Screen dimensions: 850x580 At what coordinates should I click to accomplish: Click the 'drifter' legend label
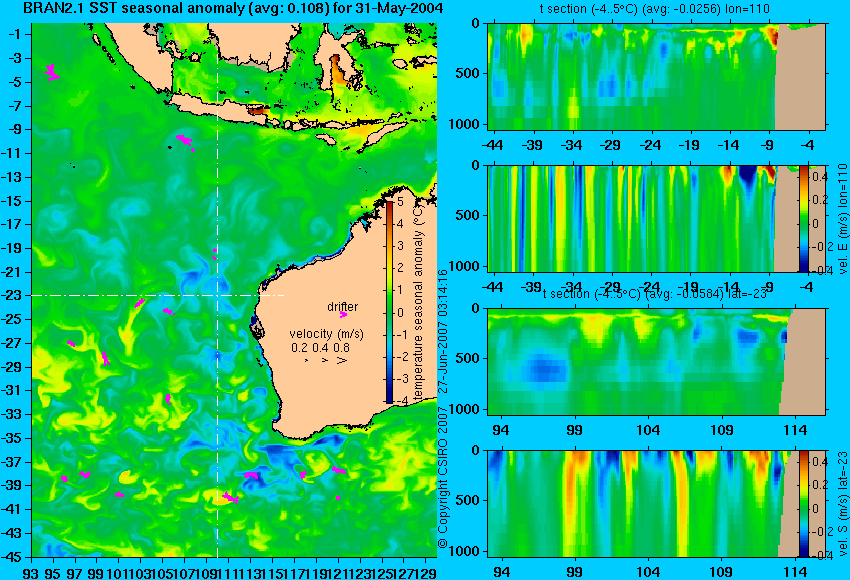point(343,306)
